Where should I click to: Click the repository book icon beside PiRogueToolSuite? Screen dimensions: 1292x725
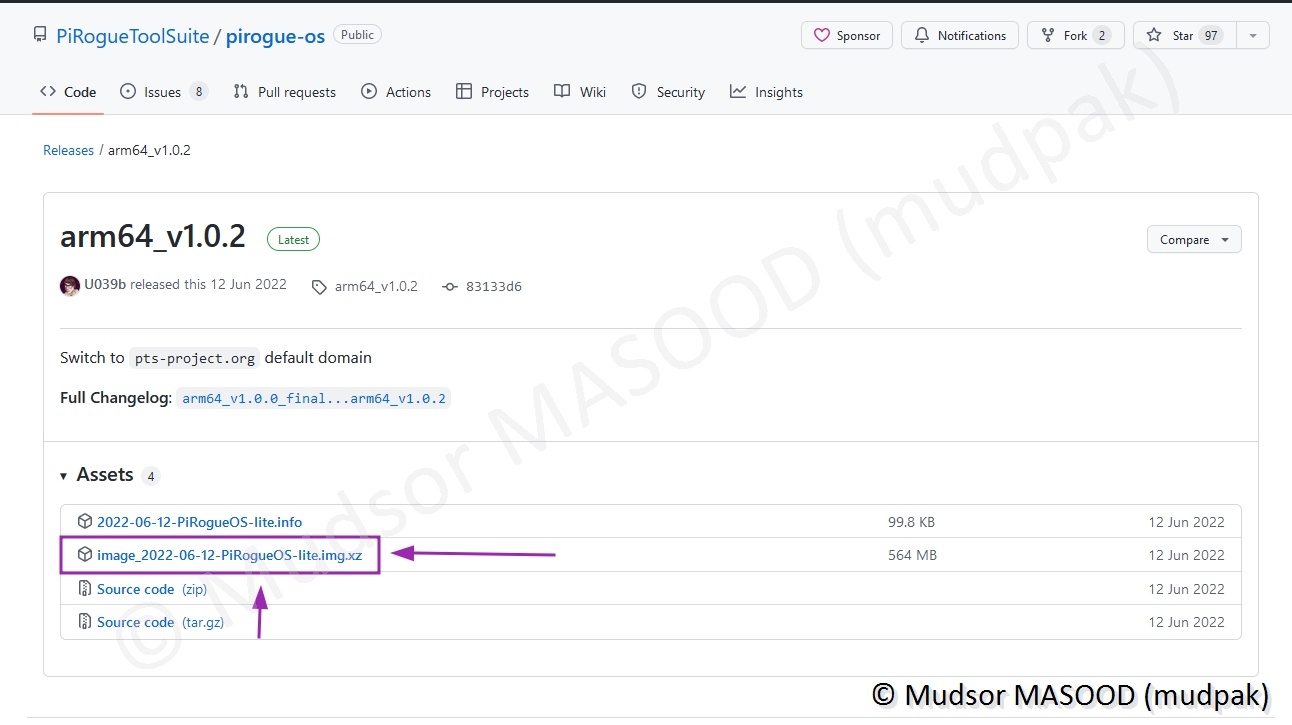point(40,36)
